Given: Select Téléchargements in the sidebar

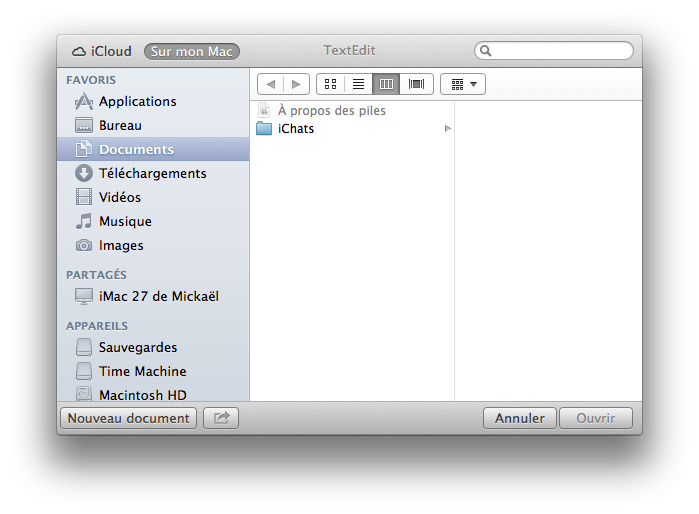Looking at the screenshot, I should point(152,173).
